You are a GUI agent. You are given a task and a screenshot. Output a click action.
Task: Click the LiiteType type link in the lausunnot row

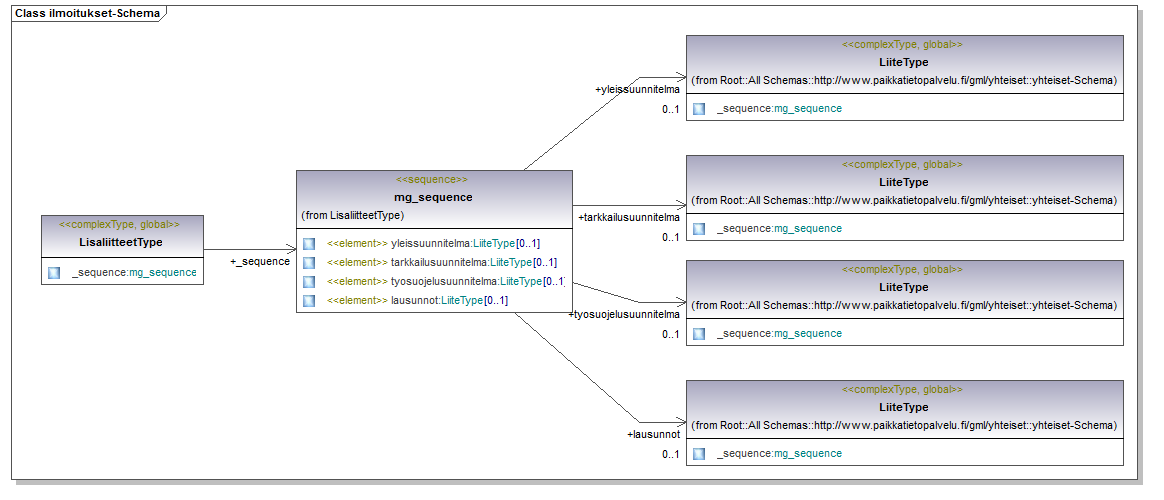[462, 301]
